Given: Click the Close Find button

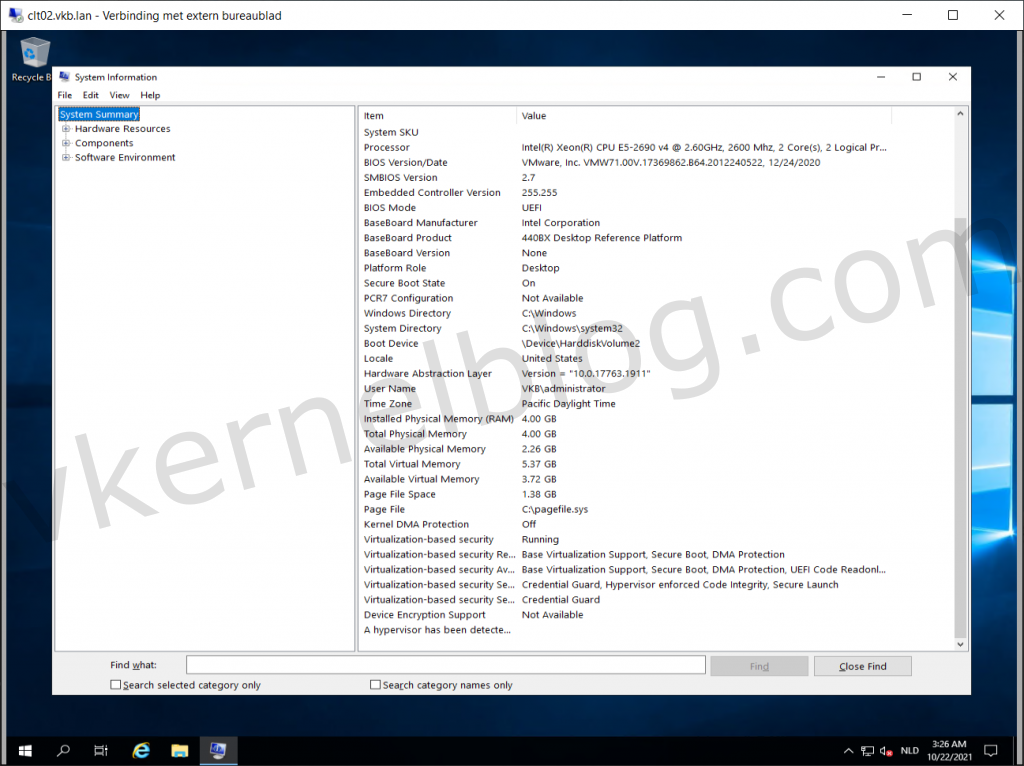Looking at the screenshot, I should (x=862, y=665).
